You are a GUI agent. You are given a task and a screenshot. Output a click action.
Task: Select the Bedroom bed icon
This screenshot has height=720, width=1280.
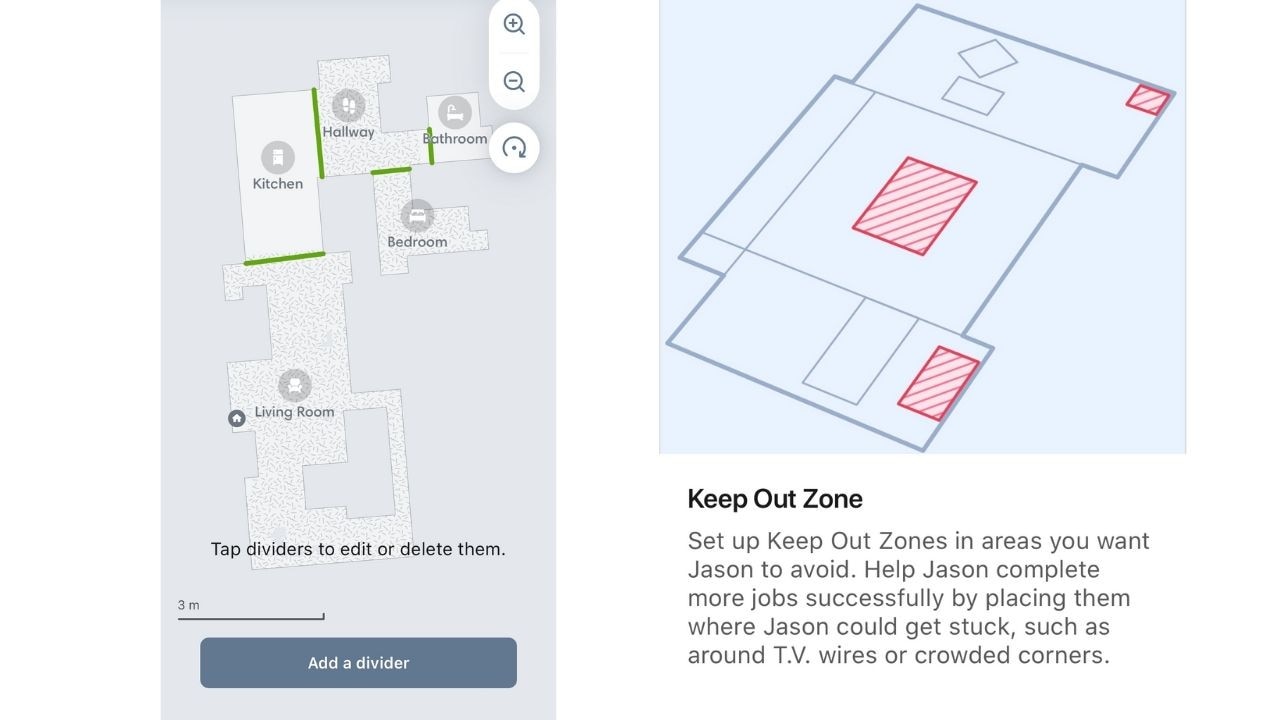pyautogui.click(x=417, y=215)
